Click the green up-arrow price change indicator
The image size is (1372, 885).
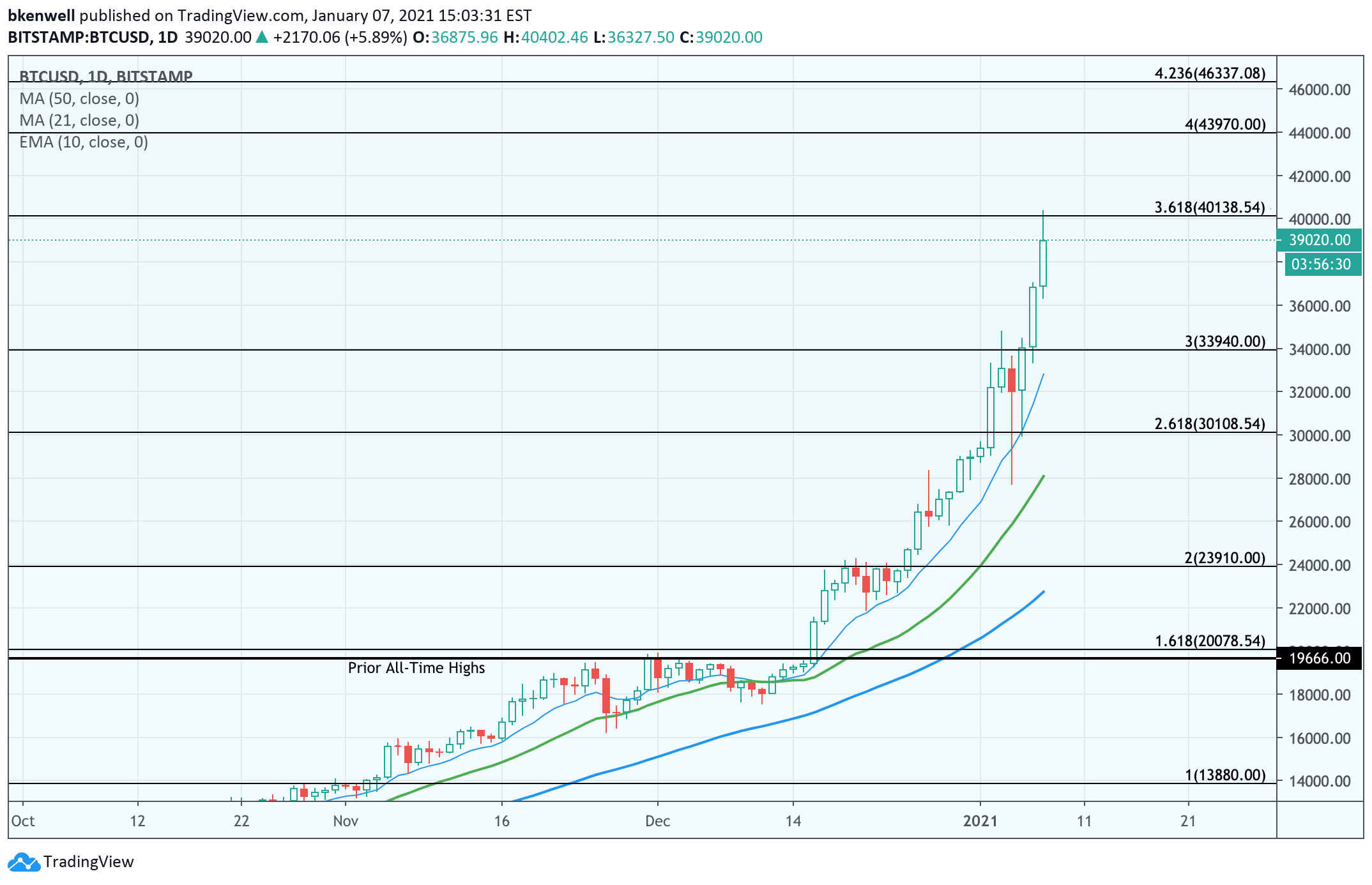(262, 37)
